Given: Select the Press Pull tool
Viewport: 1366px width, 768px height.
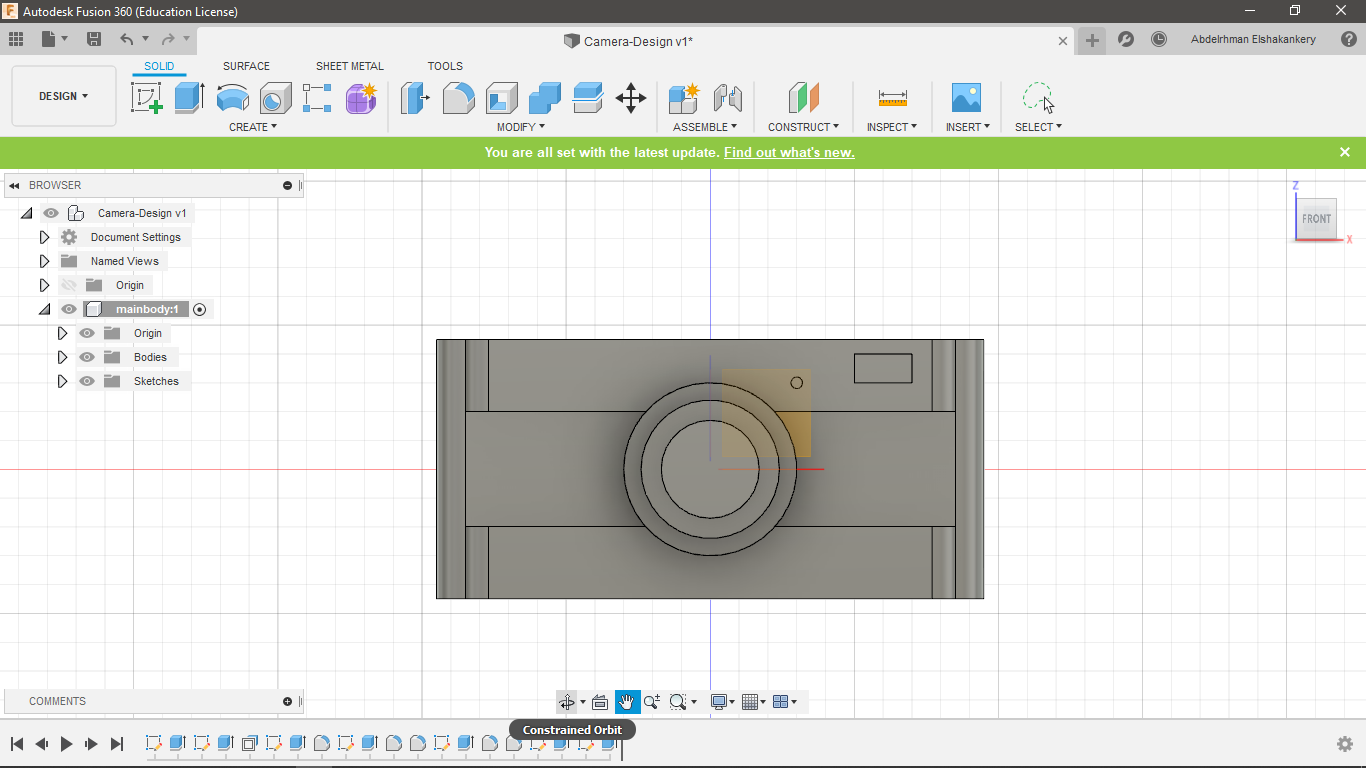Looking at the screenshot, I should [x=415, y=98].
